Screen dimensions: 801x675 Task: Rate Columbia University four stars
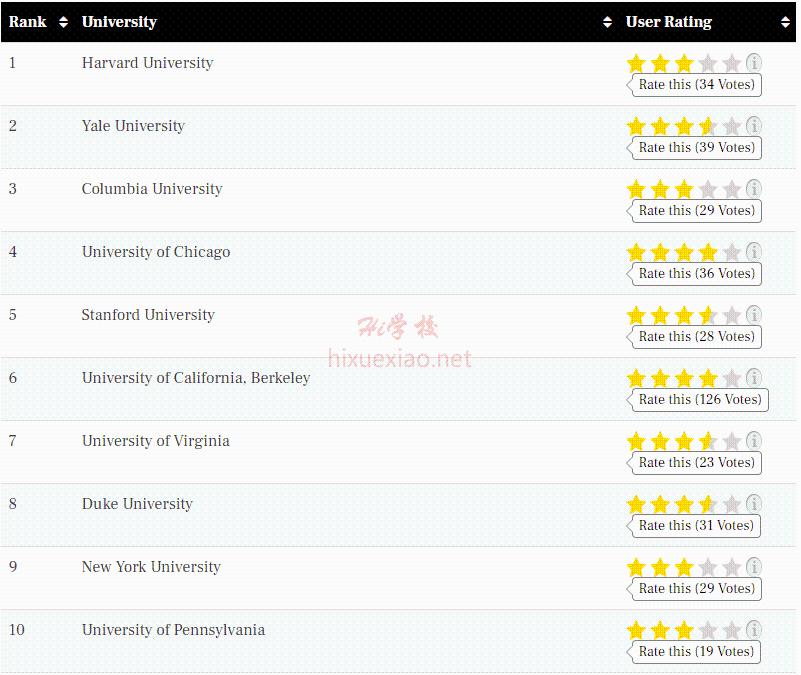tap(708, 190)
